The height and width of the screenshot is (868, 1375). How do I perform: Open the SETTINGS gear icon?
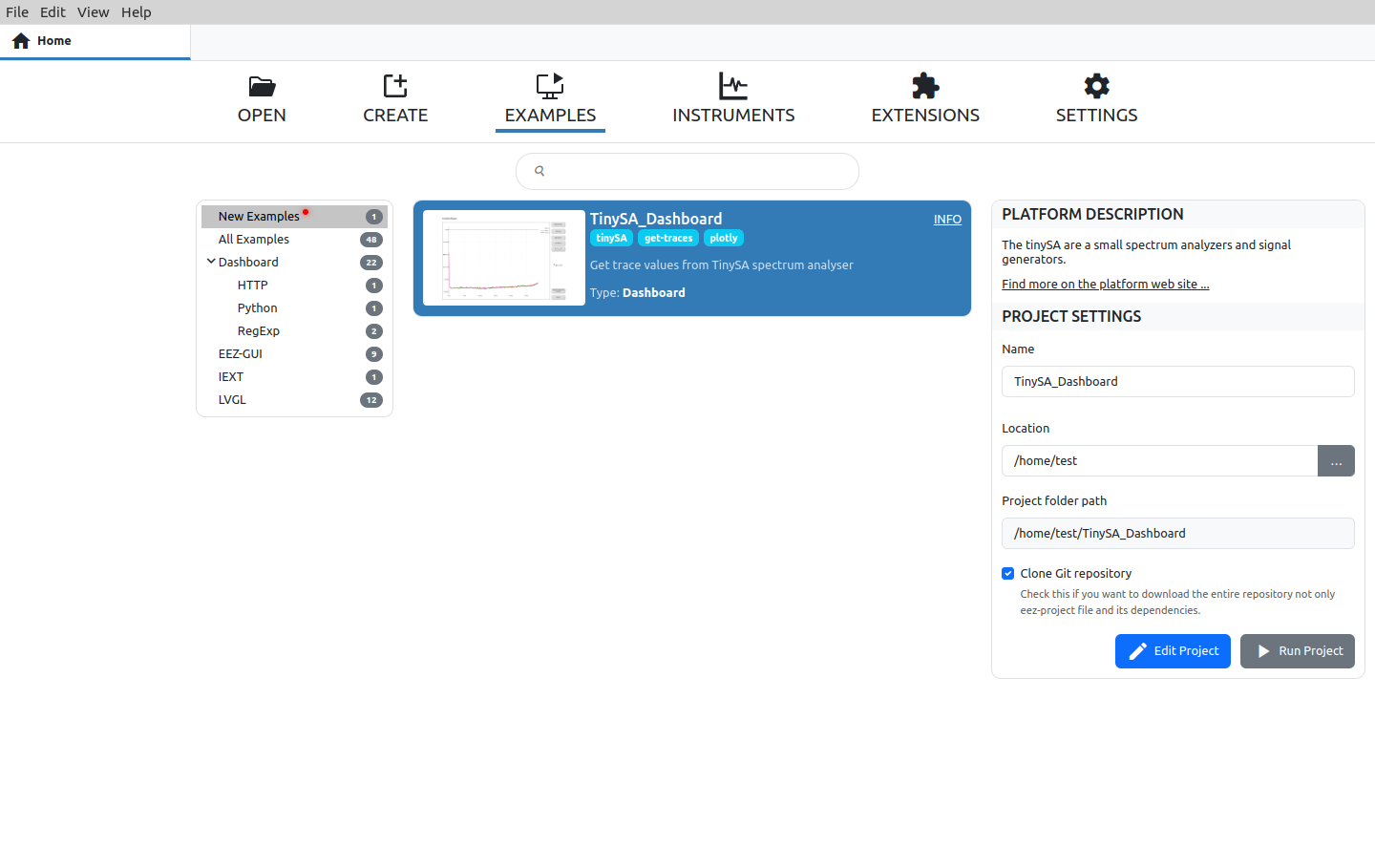[1097, 86]
